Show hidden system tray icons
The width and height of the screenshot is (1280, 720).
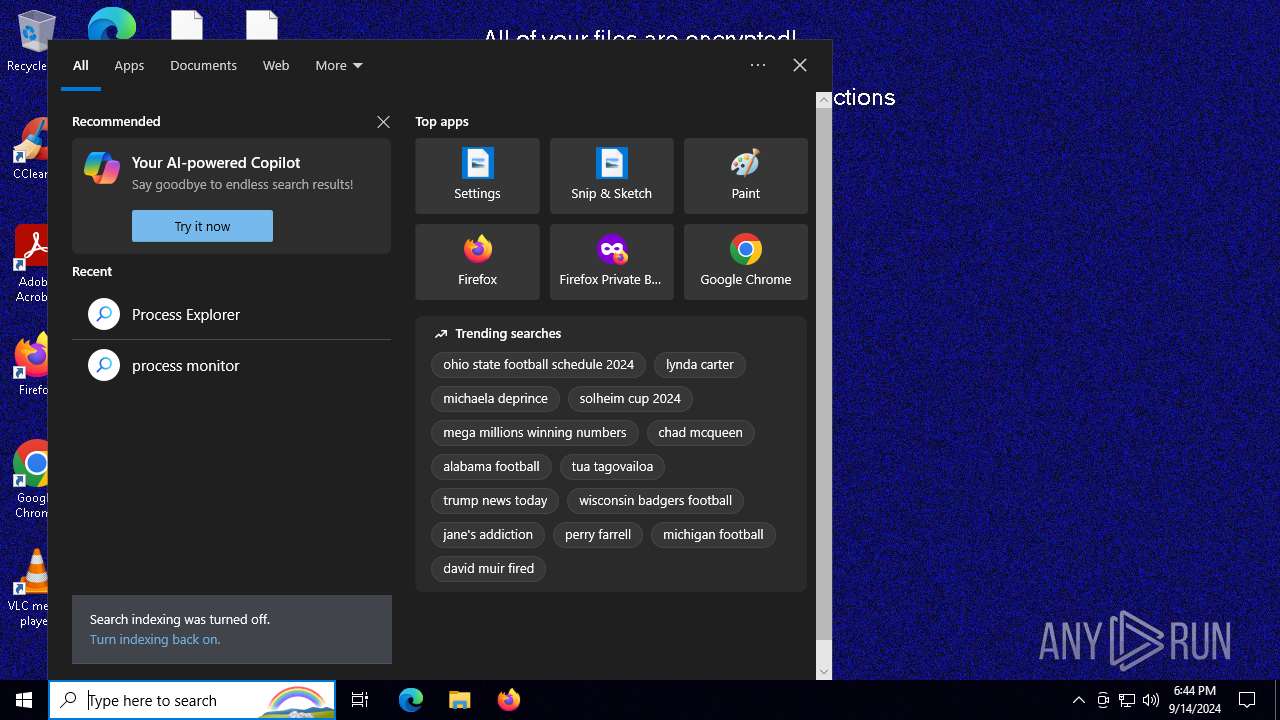1078,700
